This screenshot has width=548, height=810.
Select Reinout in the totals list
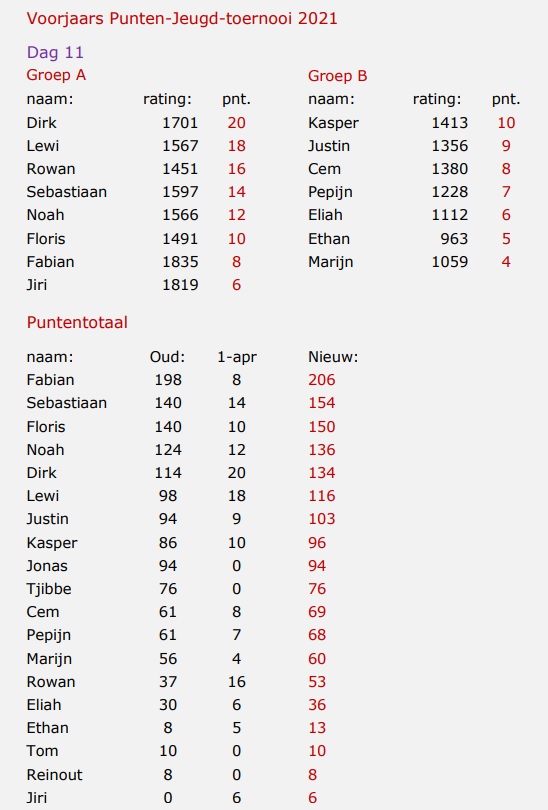54,775
